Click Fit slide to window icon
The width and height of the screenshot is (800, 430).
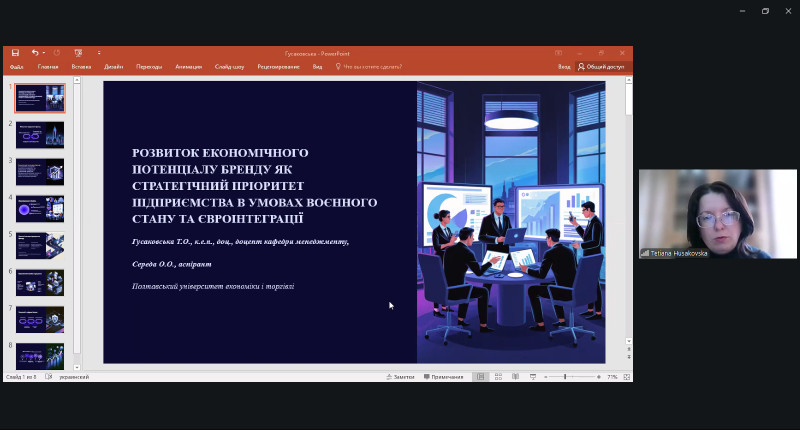[x=626, y=377]
